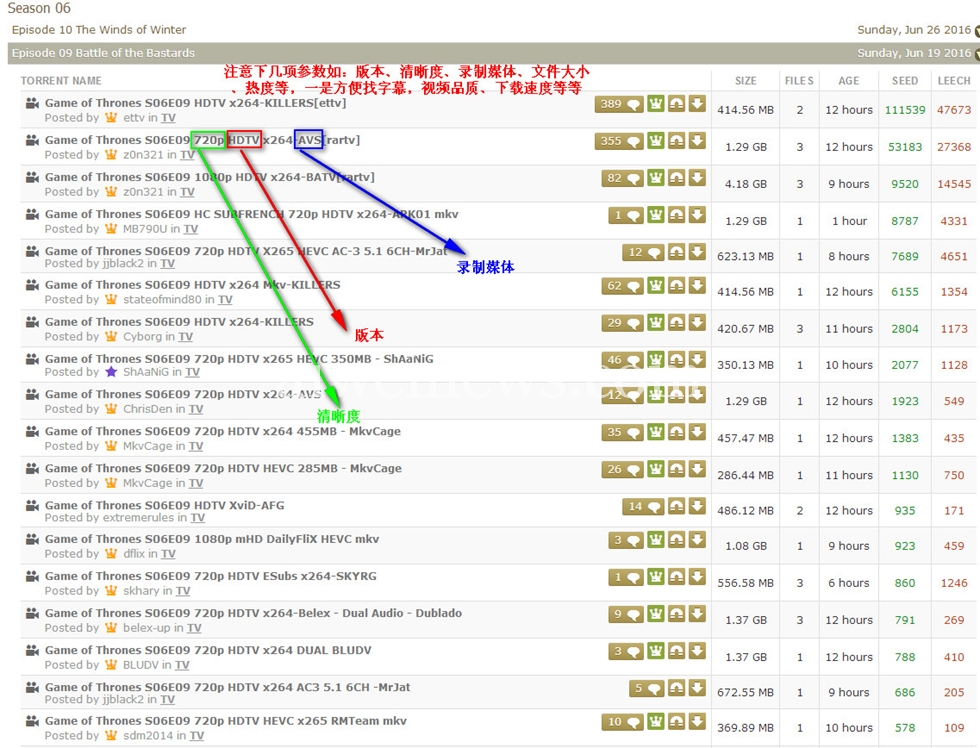Open the 720p HDTV x264 DUAL BLUDV torrent

pos(208,650)
